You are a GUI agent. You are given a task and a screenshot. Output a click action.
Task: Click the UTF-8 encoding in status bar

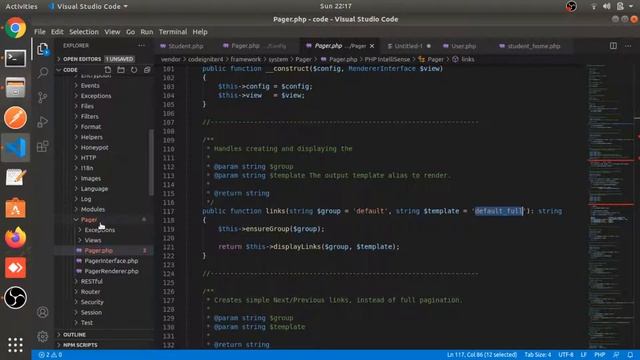566,355
